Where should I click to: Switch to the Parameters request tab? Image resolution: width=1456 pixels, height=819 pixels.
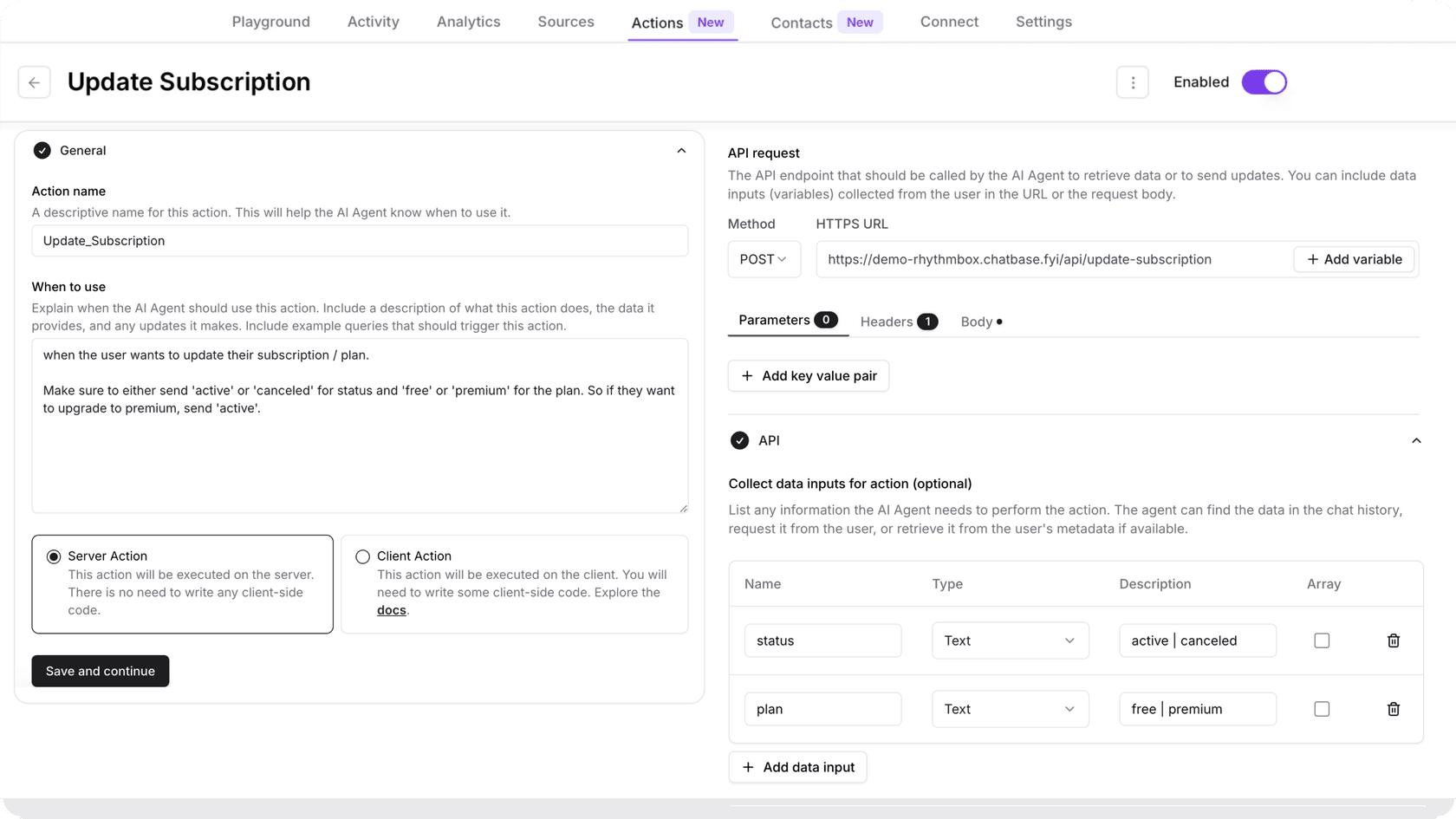click(x=787, y=320)
